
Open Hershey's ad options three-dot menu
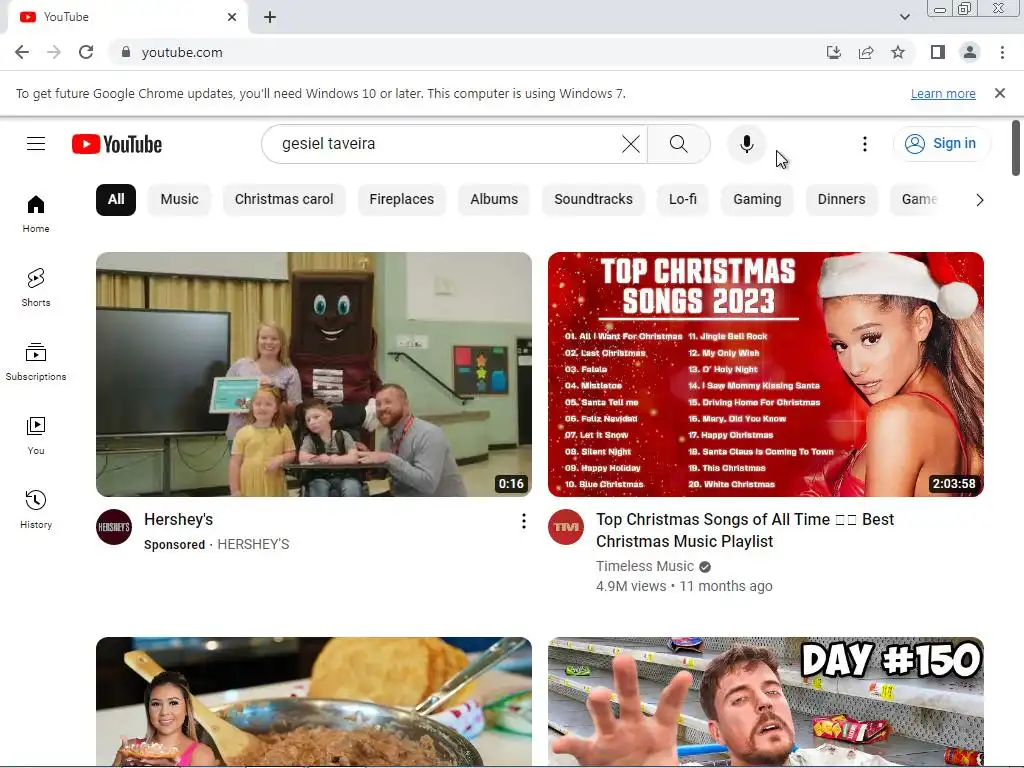pyautogui.click(x=523, y=521)
